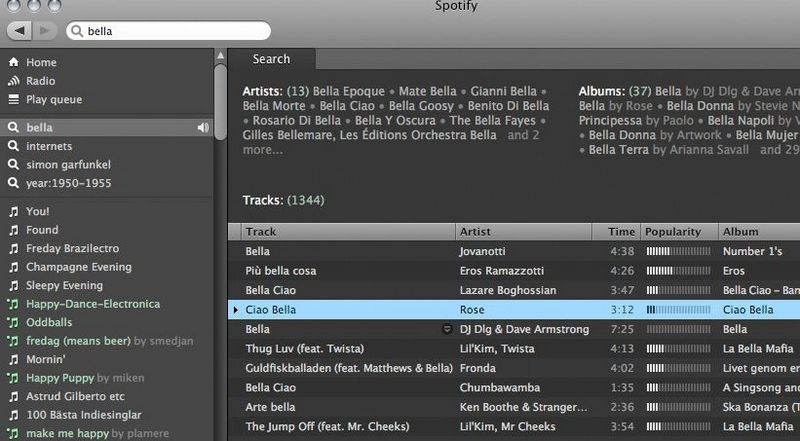Click note icon beside Sleepy Evening
Image resolution: width=800 pixels, height=441 pixels.
14,286
